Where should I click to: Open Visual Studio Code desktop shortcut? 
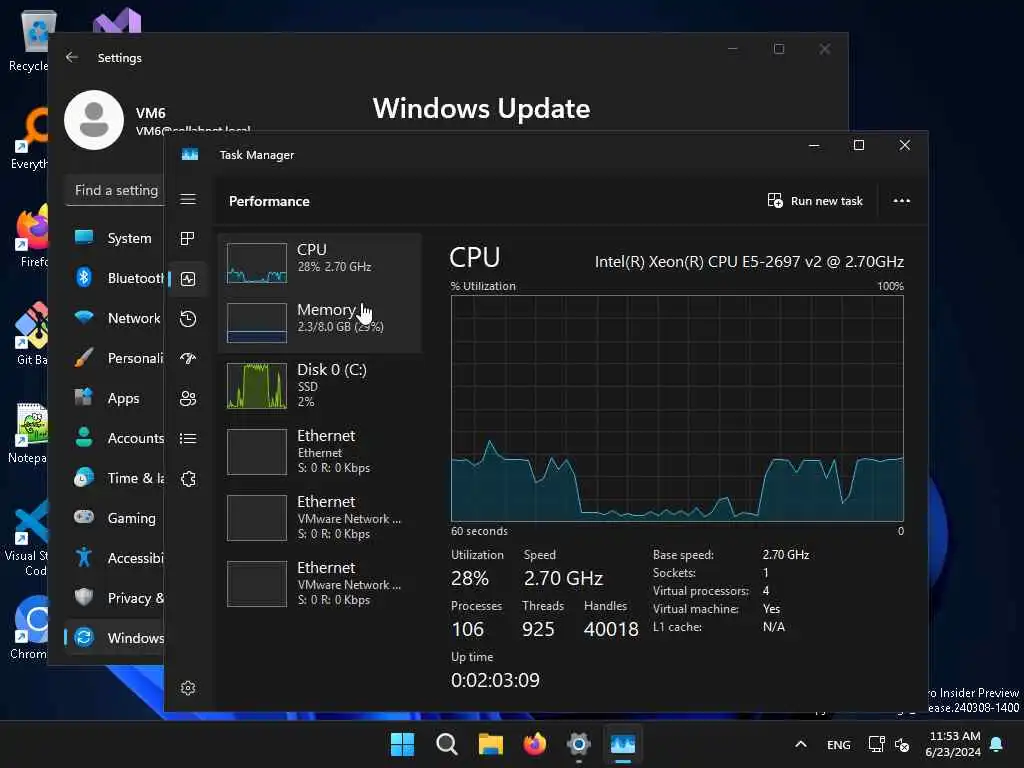(x=27, y=538)
